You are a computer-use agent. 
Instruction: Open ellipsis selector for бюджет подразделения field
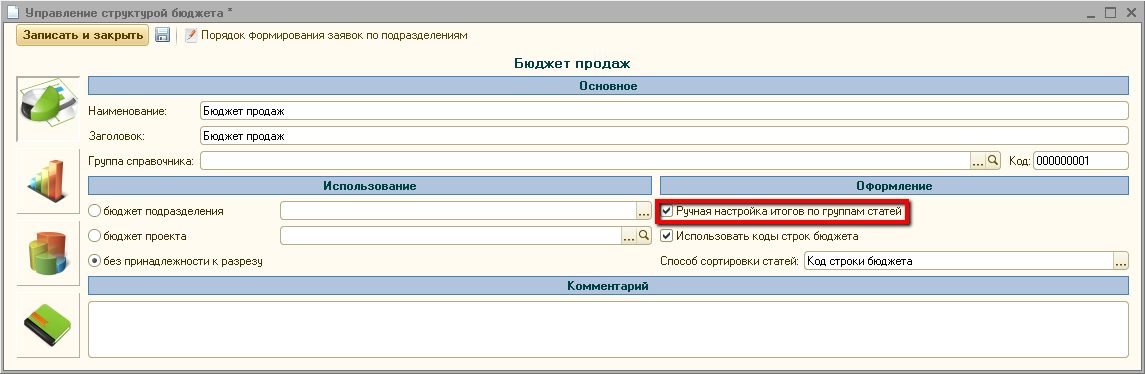[643, 211]
